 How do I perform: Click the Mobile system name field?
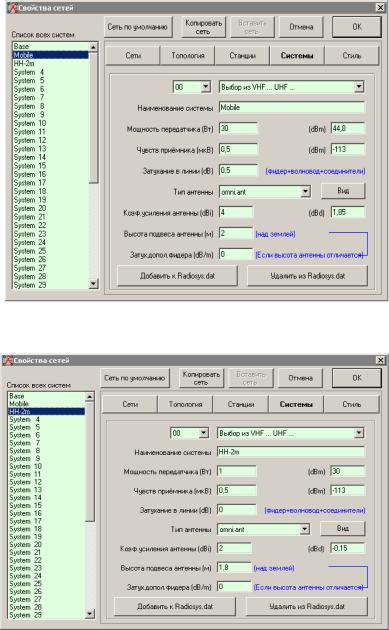[292, 107]
